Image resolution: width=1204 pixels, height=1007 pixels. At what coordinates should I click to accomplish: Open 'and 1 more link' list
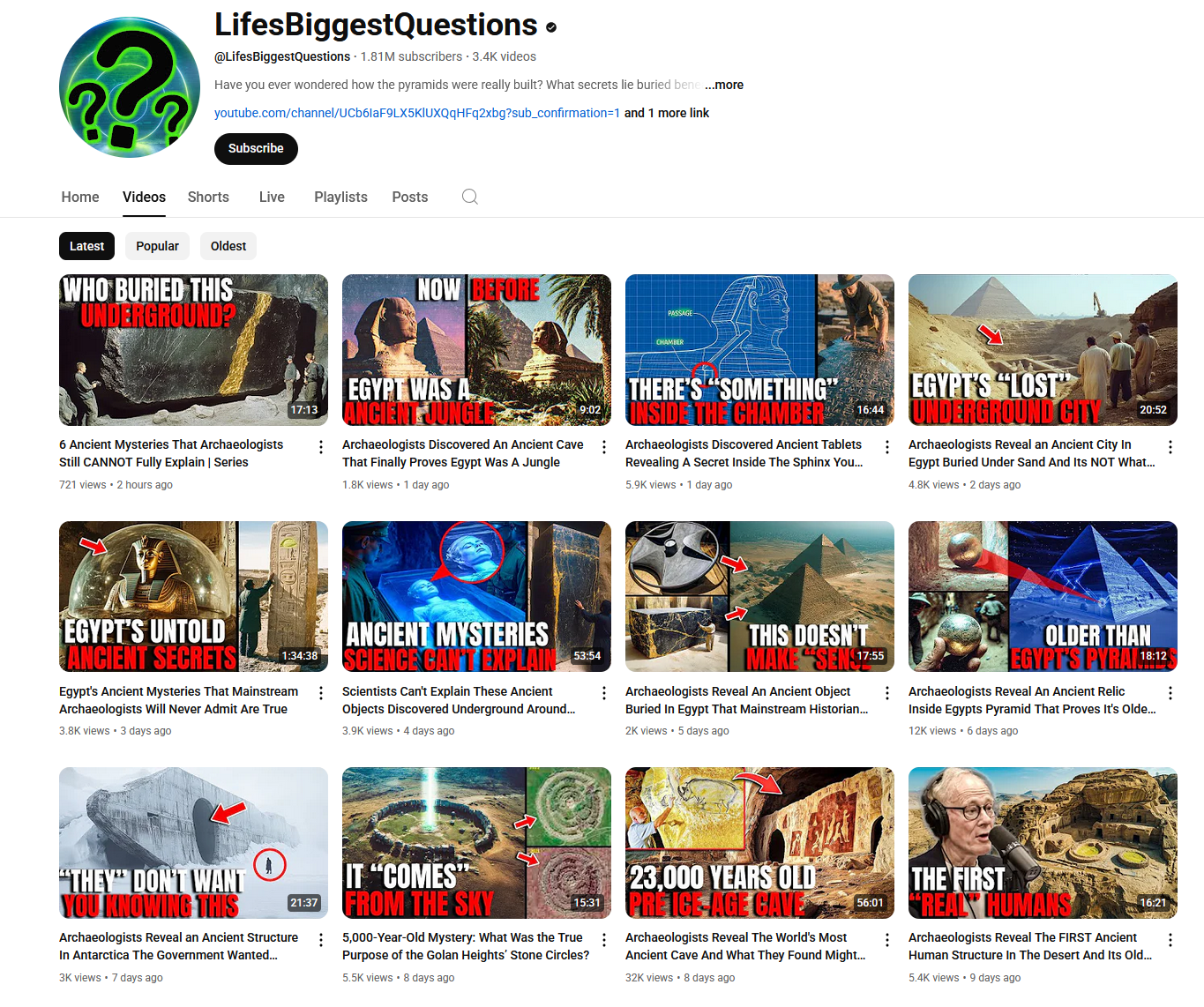tap(667, 113)
